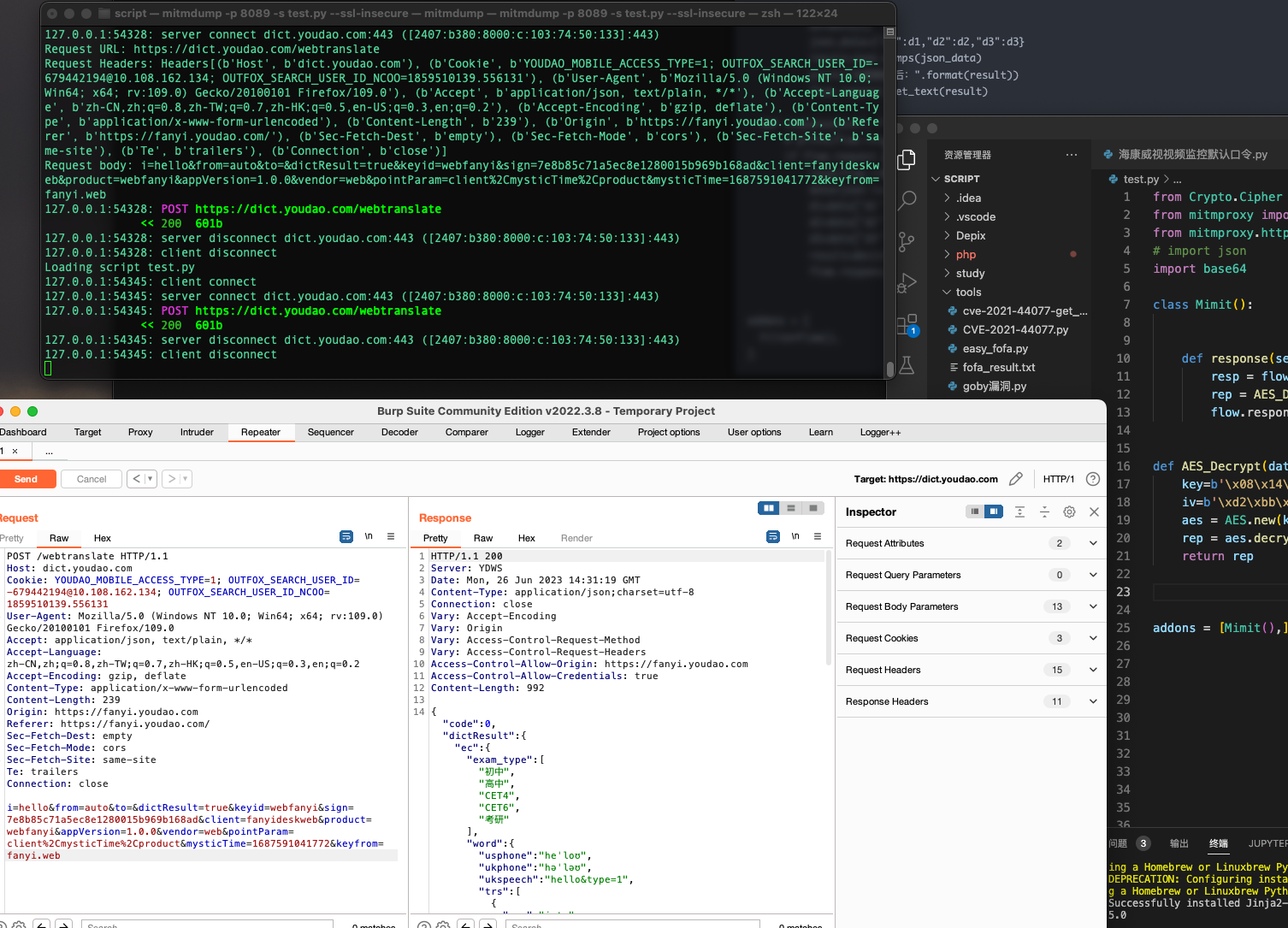Open the Decoder tab in Burp Suite
Screen dimensions: 1288x928
point(399,432)
